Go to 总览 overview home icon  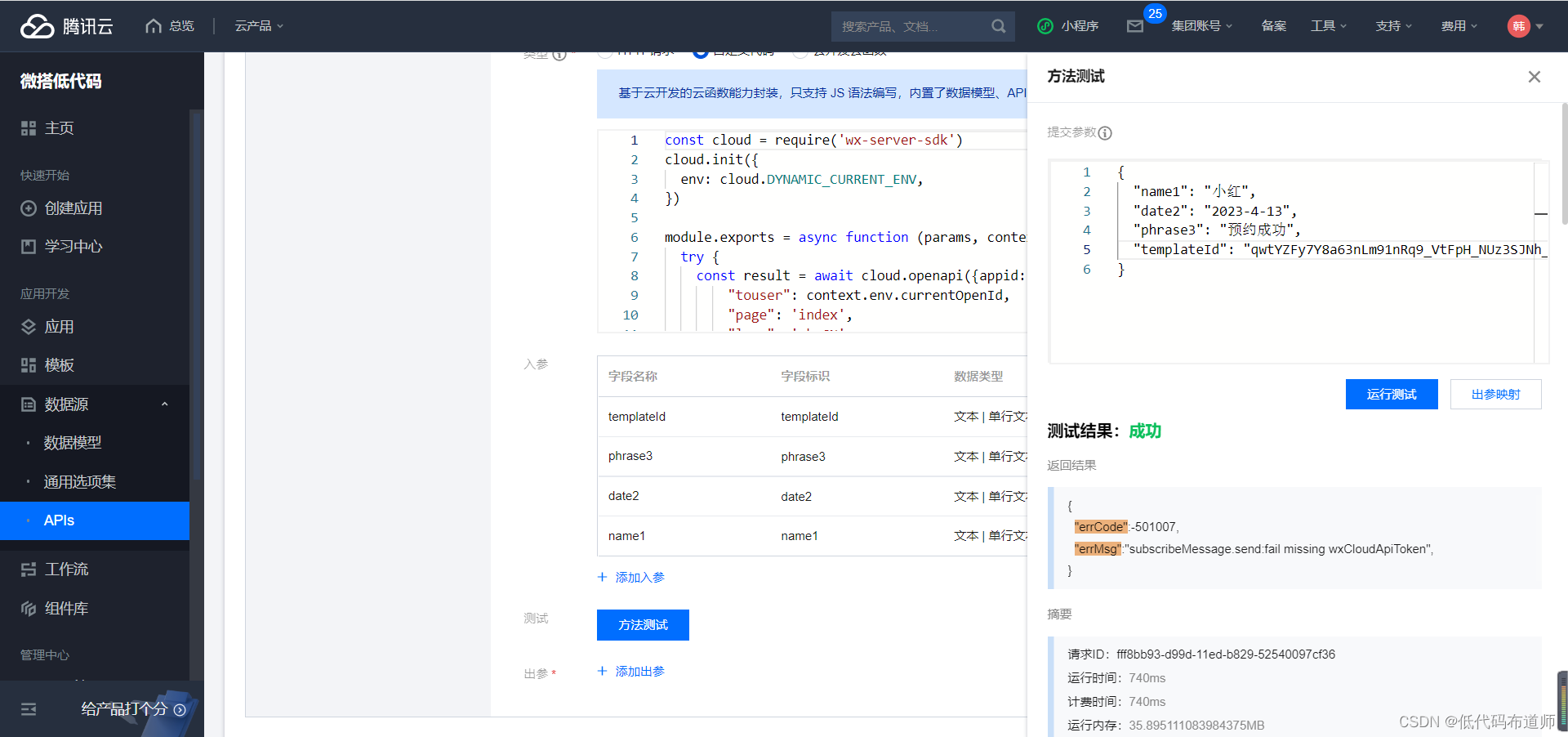(x=154, y=26)
